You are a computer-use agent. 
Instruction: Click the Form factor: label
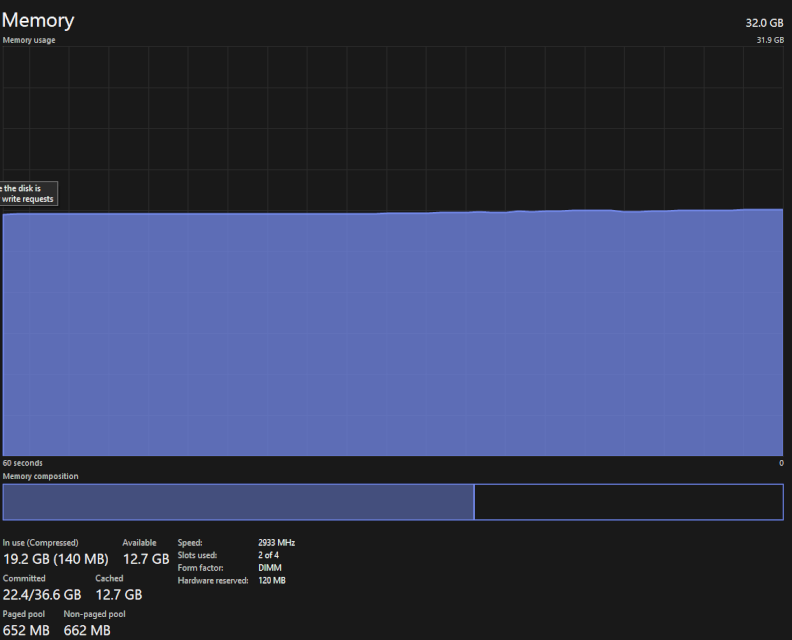(200, 568)
